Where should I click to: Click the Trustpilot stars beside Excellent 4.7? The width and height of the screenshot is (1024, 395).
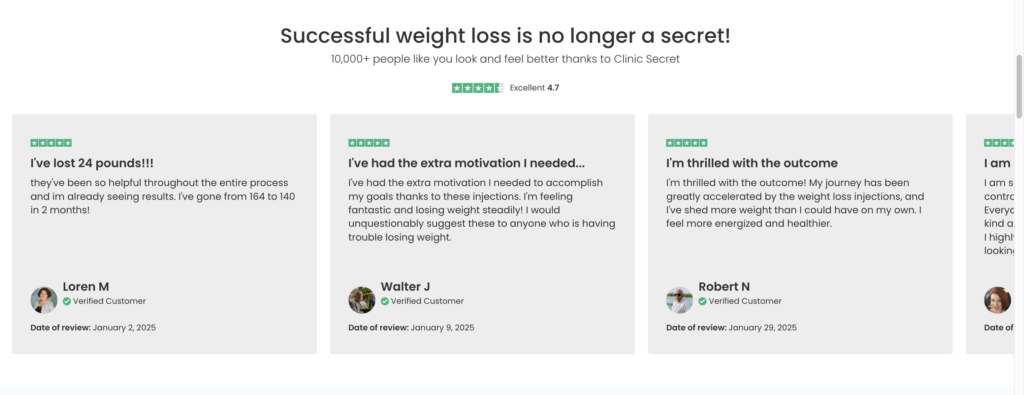click(x=477, y=87)
